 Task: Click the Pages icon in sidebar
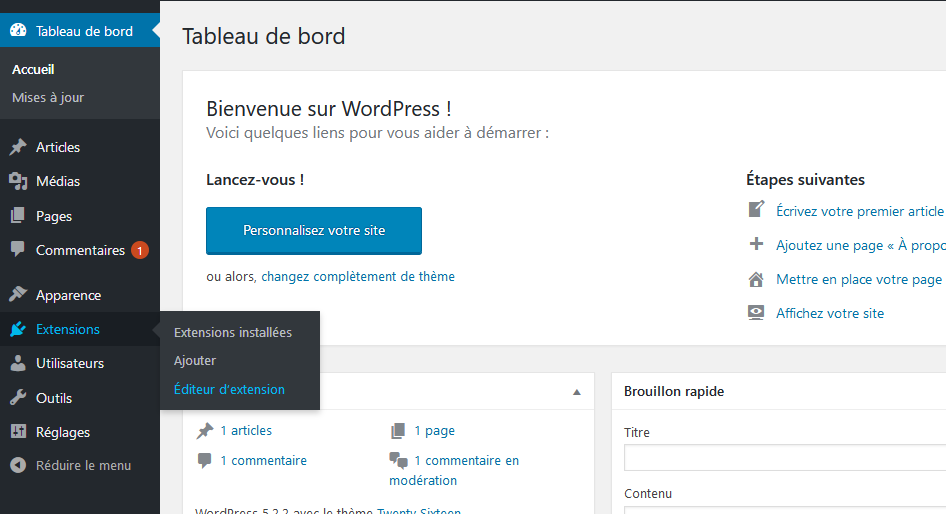pyautogui.click(x=18, y=215)
